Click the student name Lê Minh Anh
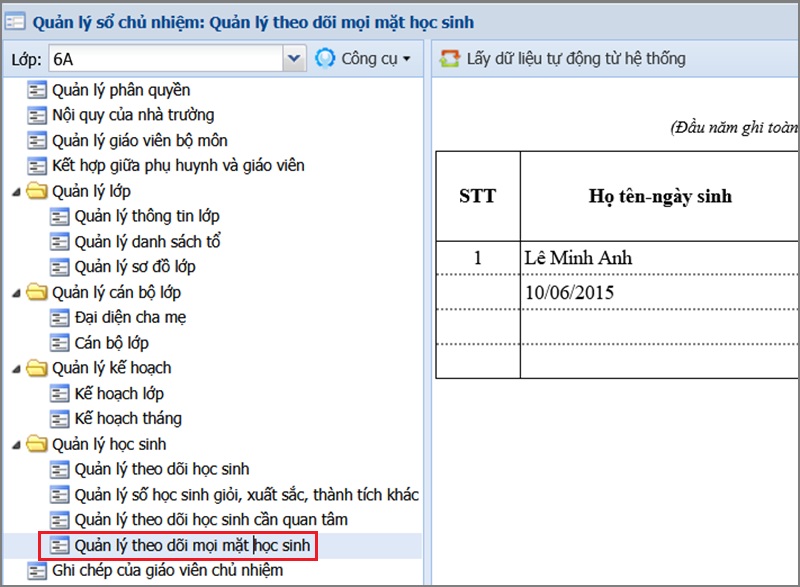Viewport: 800px width, 587px height. 579,258
